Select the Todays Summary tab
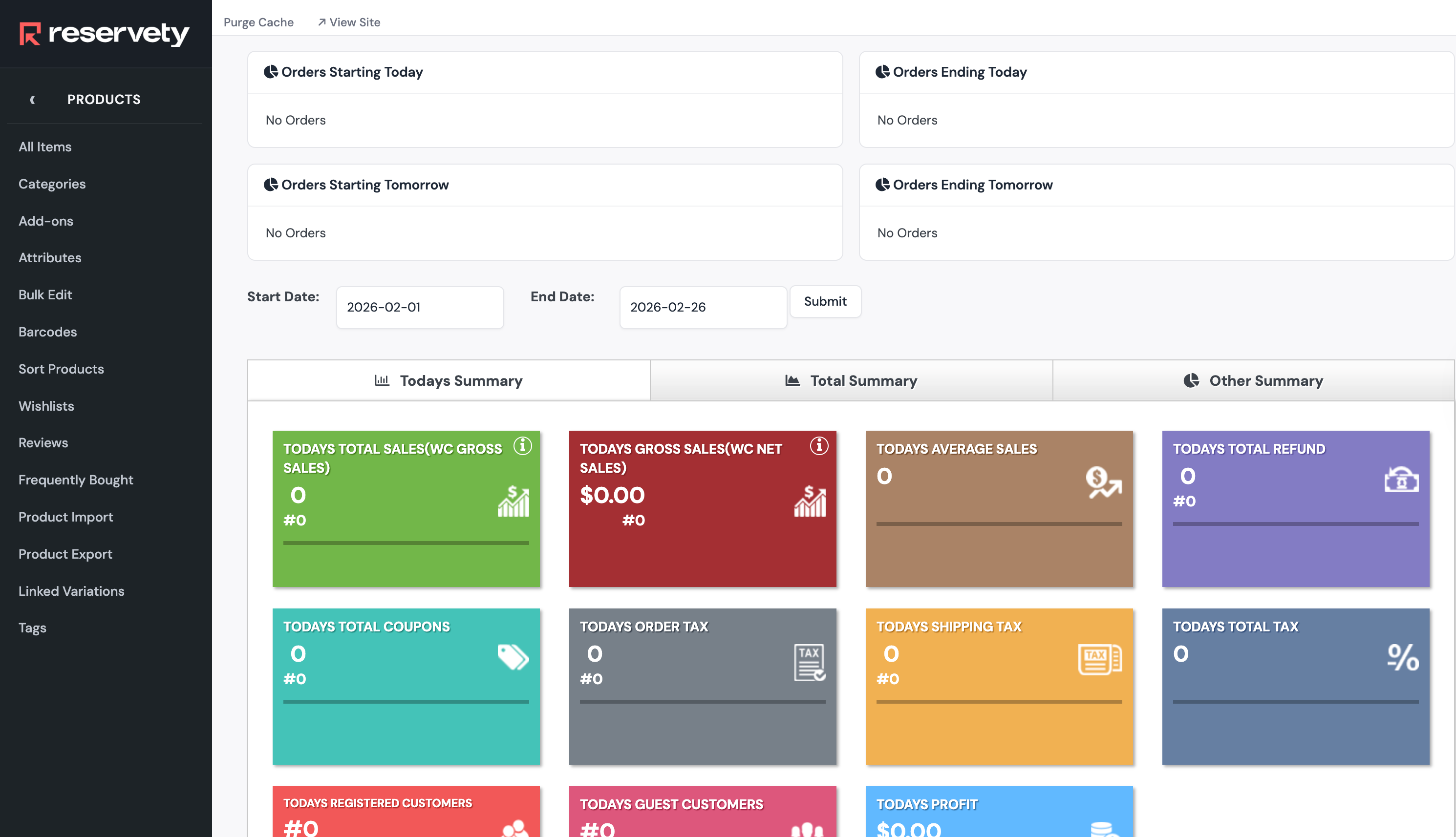 coord(449,380)
